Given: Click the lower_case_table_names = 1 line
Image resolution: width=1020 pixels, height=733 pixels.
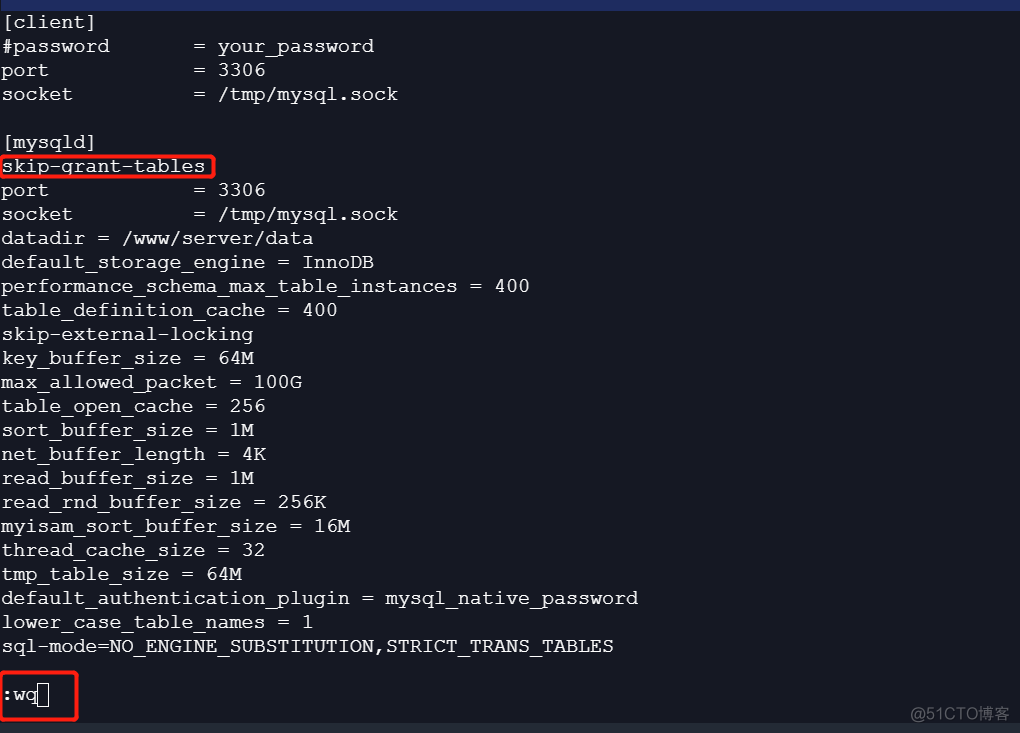Looking at the screenshot, I should tap(157, 622).
